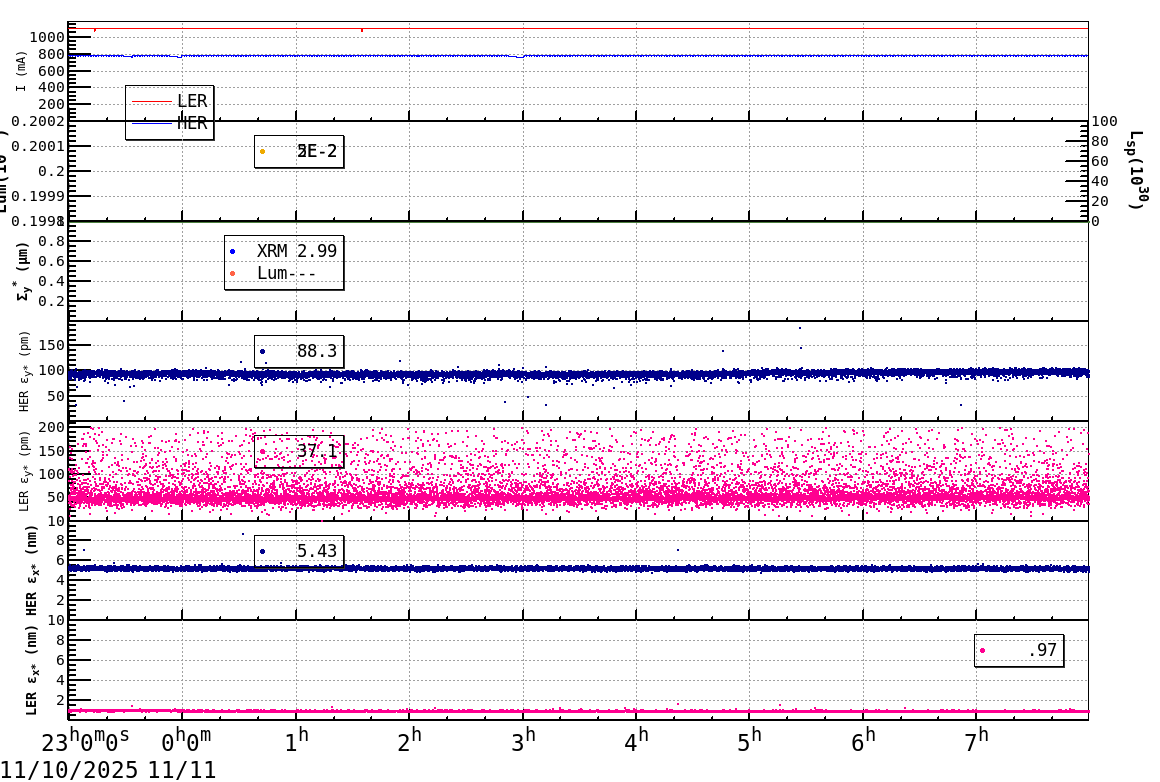Click the 23h0m0s start time label

point(85,742)
